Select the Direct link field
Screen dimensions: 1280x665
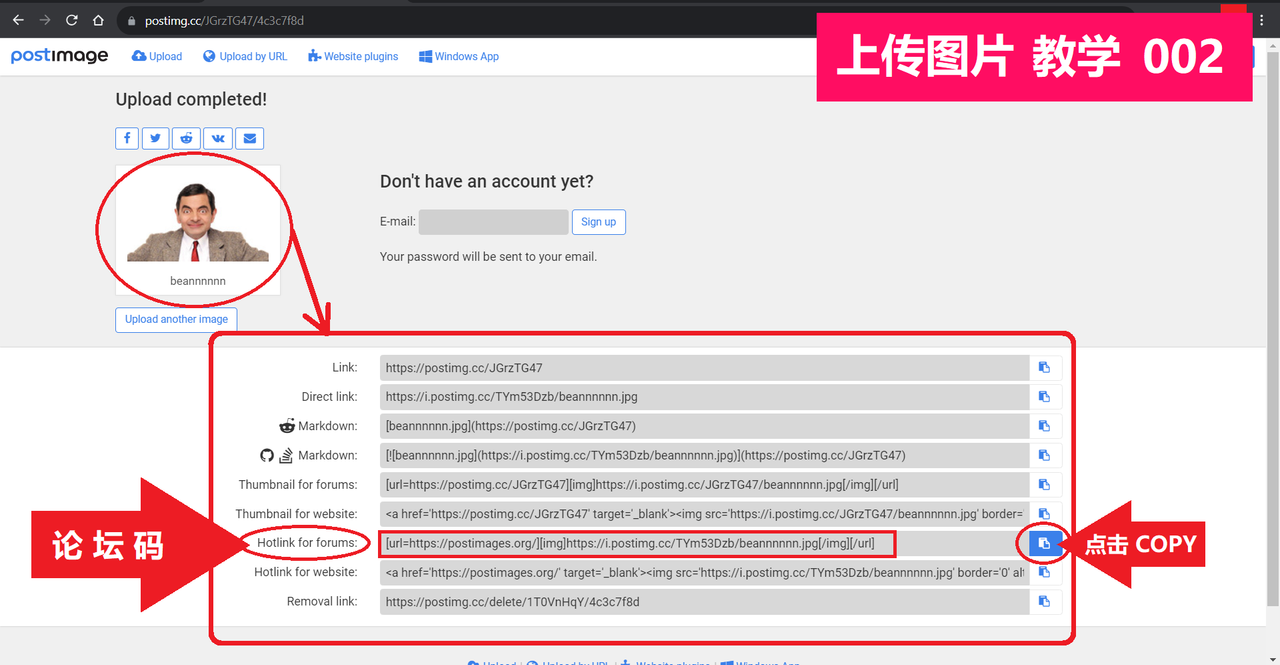tap(704, 397)
